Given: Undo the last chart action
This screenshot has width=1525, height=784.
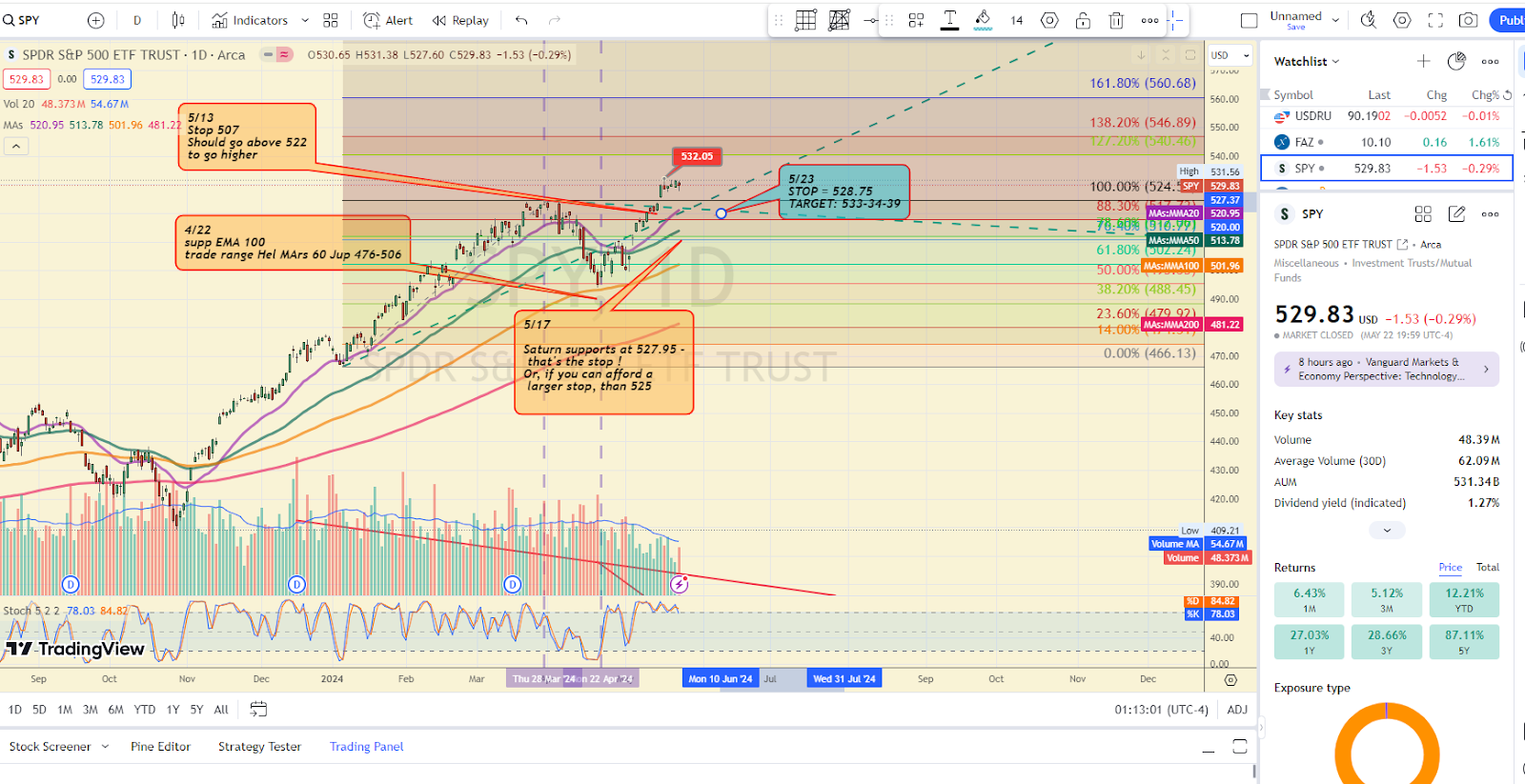Looking at the screenshot, I should [521, 20].
